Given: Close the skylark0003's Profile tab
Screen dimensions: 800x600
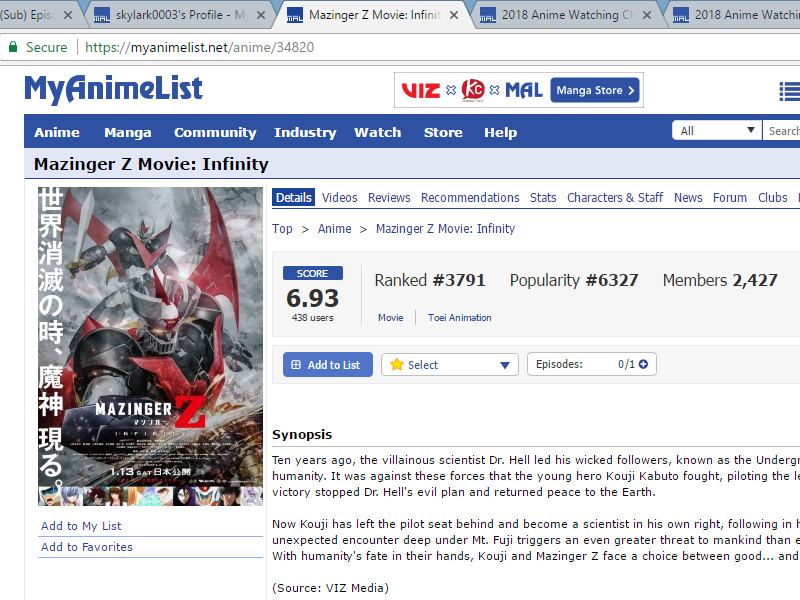Looking at the screenshot, I should [260, 15].
